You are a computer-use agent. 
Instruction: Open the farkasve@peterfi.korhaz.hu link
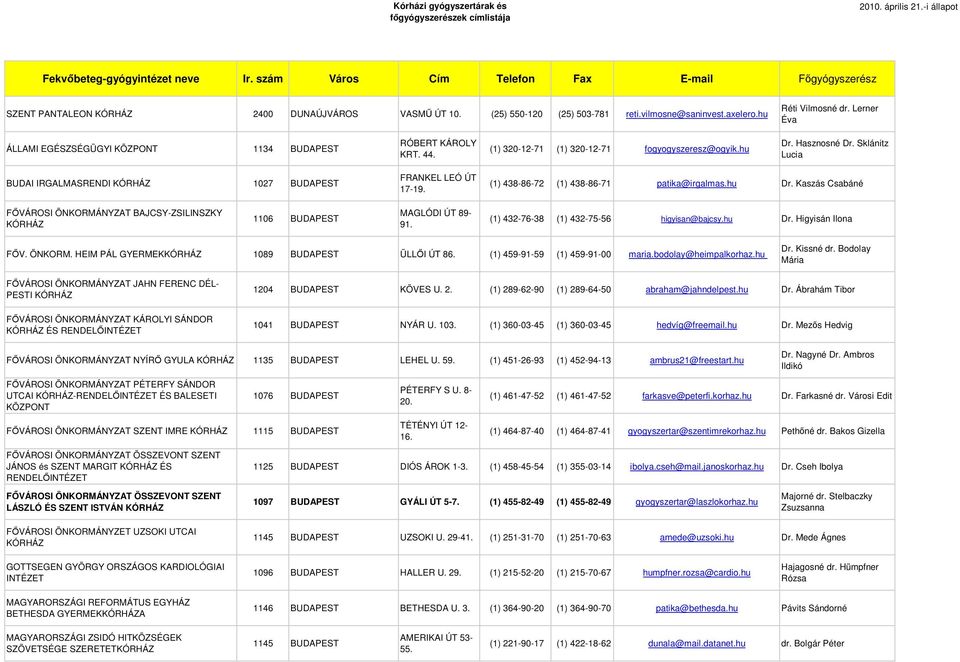coord(696,396)
